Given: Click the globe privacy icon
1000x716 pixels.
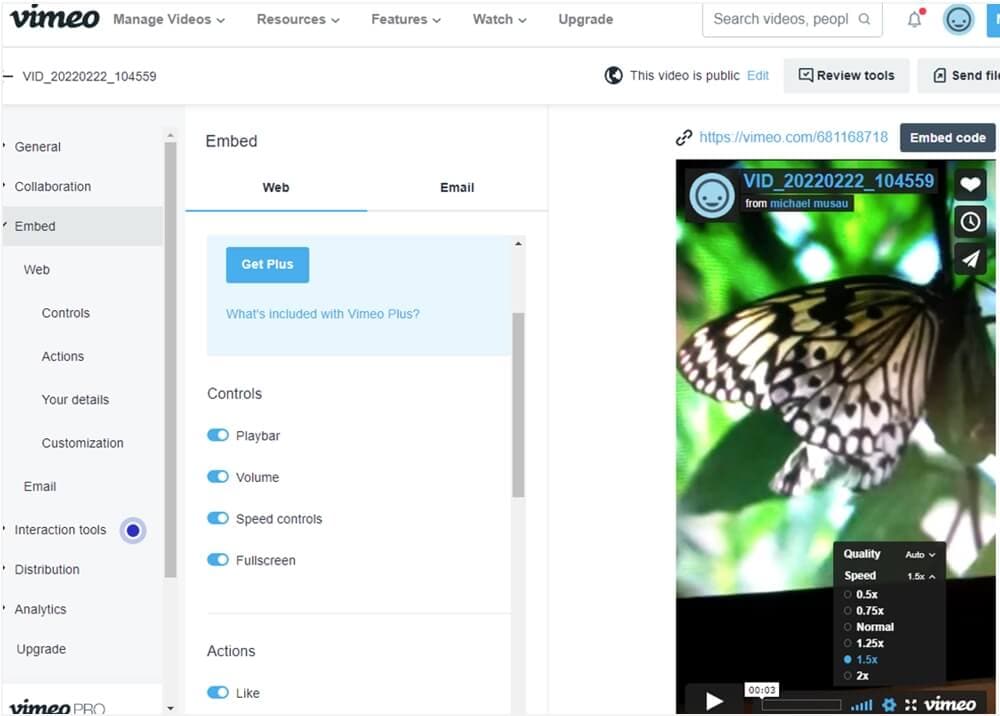Looking at the screenshot, I should coord(614,75).
